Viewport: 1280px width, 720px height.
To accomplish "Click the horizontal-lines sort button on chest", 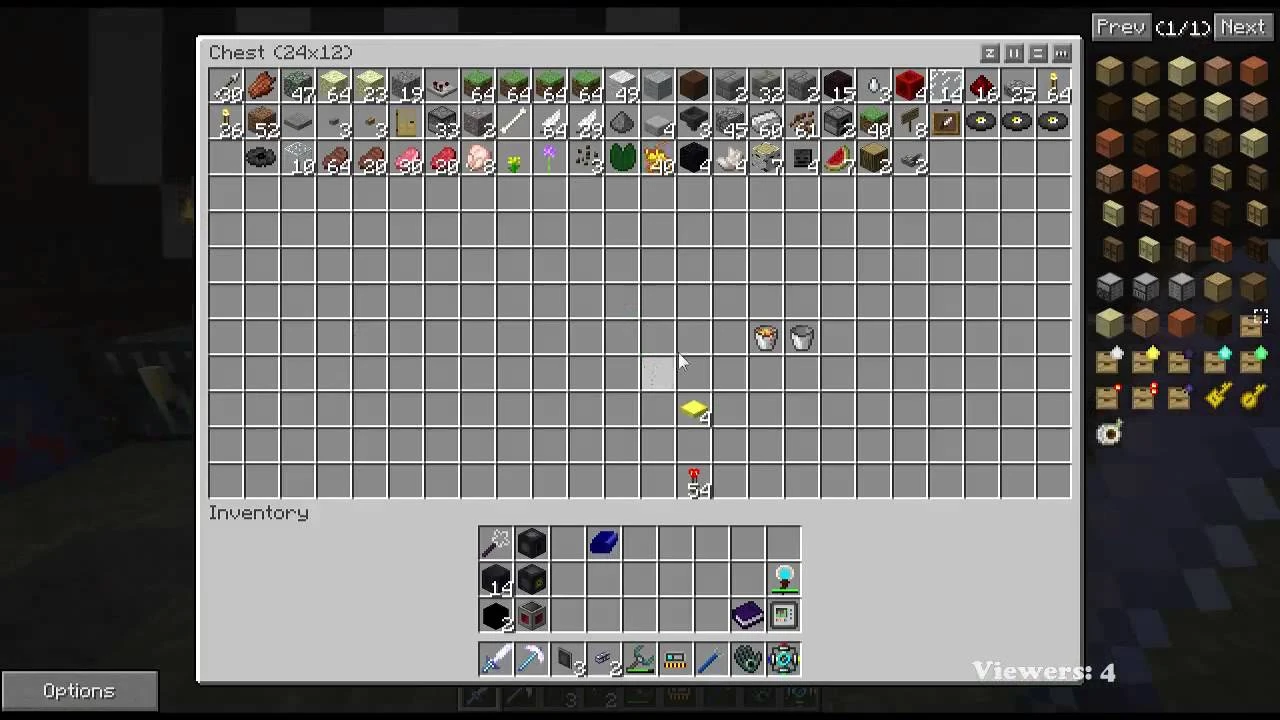I will 1038,53.
